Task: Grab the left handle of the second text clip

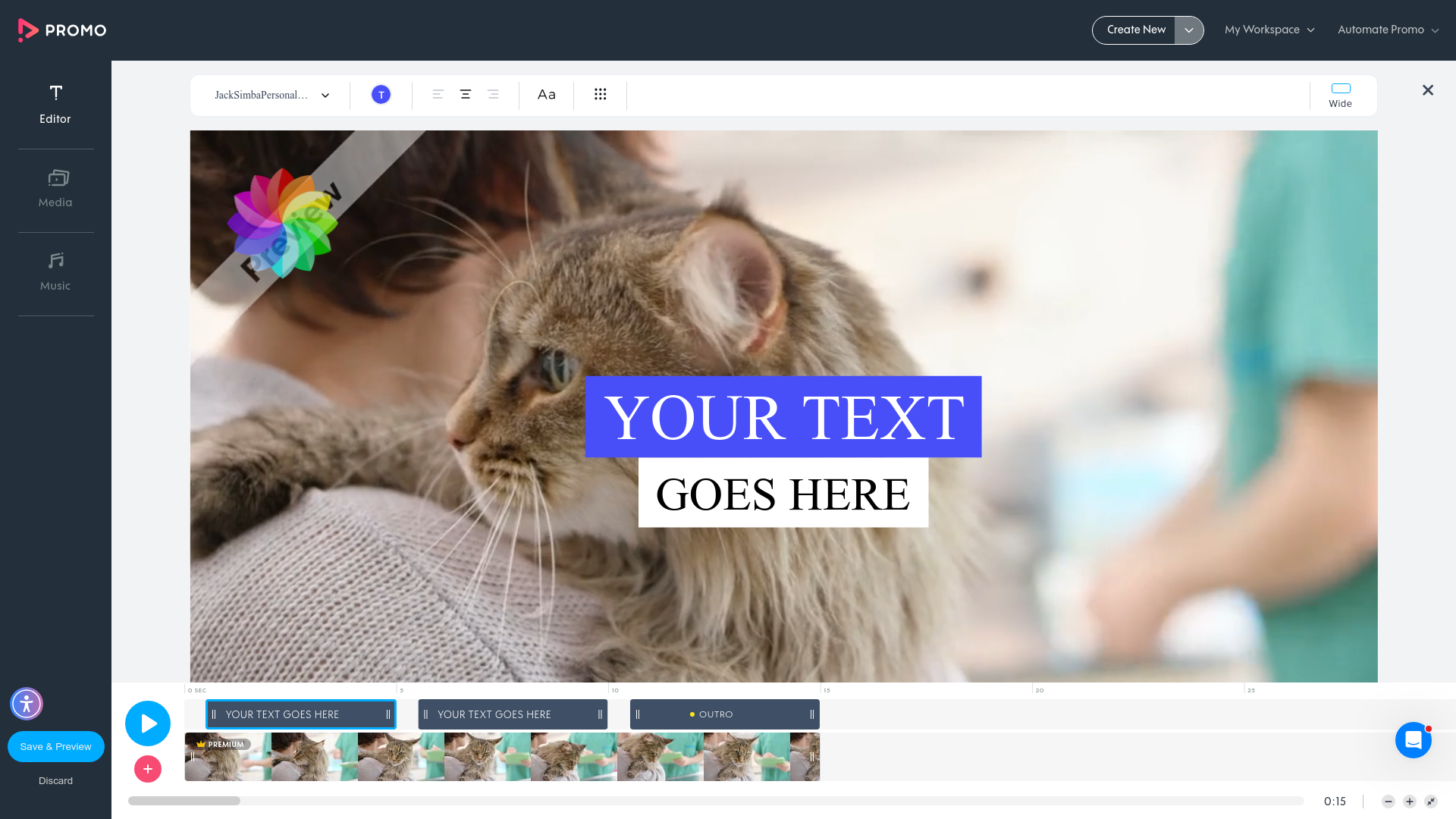Action: [426, 714]
